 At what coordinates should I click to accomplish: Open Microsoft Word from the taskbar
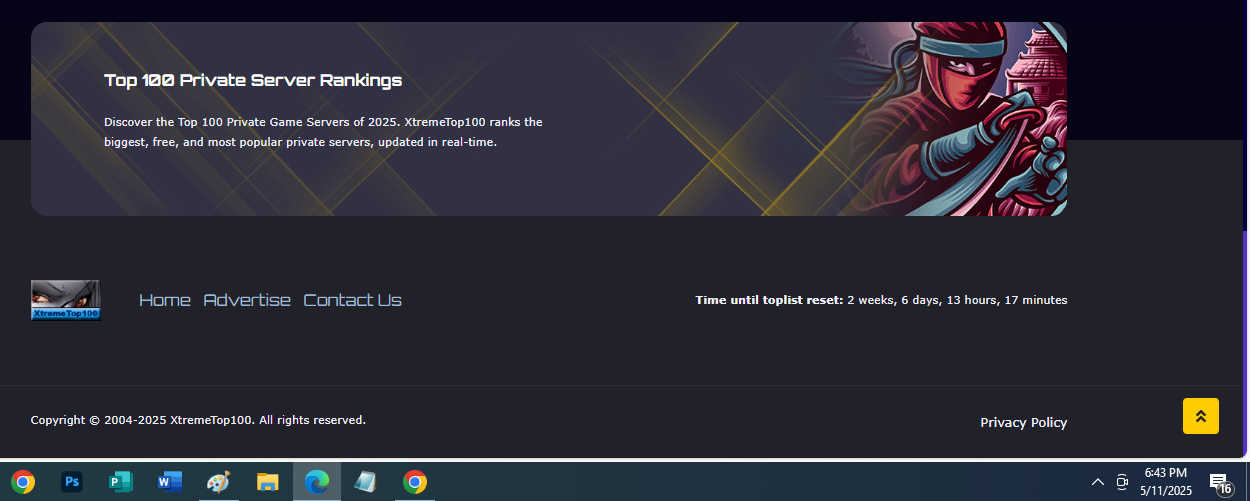[x=169, y=482]
